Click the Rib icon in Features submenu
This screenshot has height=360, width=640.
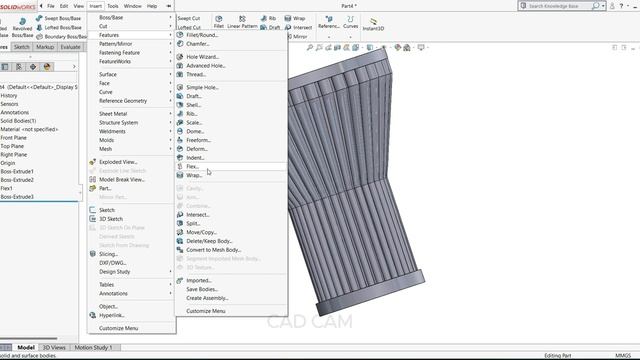(x=180, y=114)
